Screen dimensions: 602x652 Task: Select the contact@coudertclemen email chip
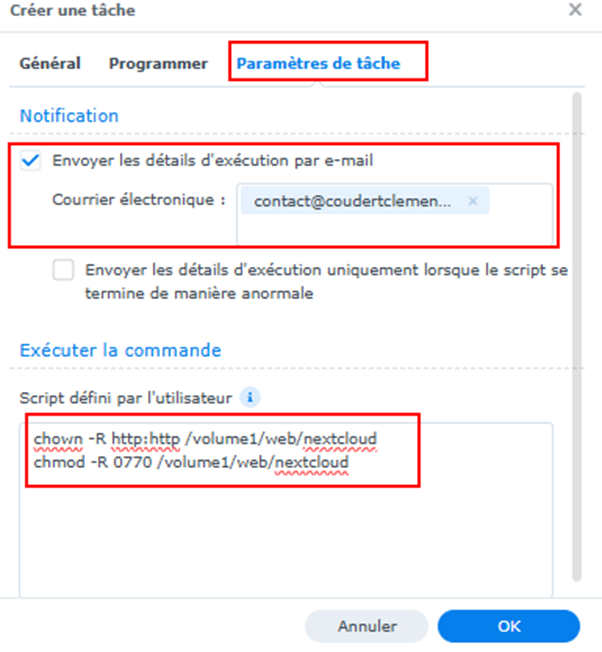point(352,201)
